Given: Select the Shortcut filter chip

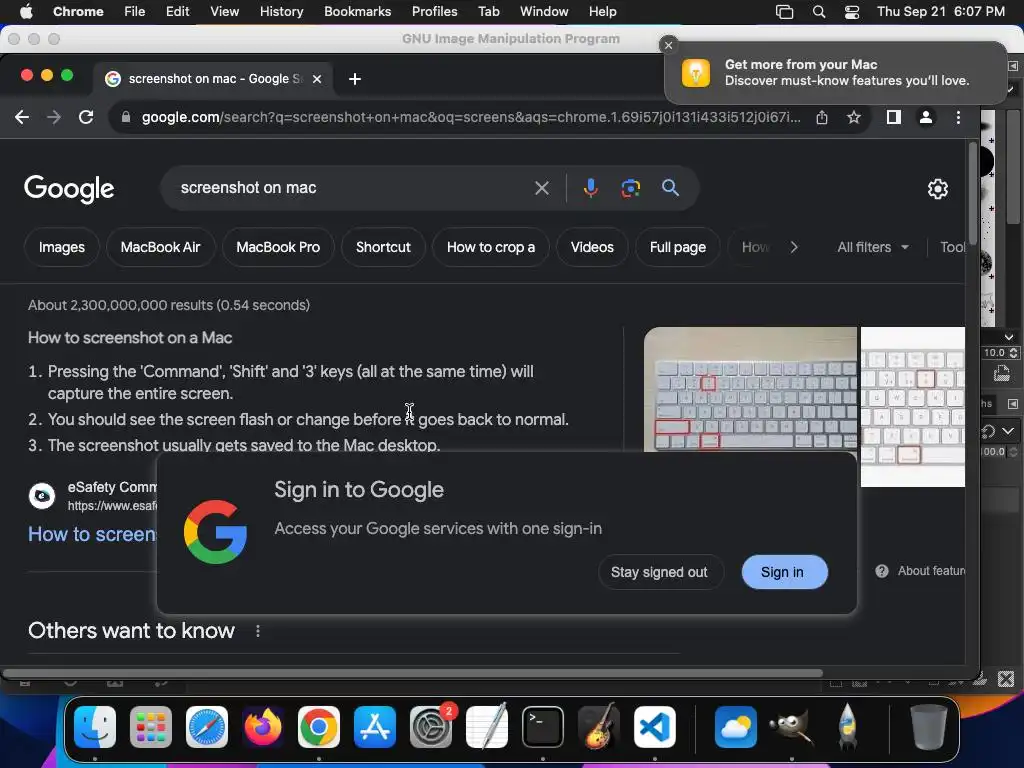Looking at the screenshot, I should 383,247.
